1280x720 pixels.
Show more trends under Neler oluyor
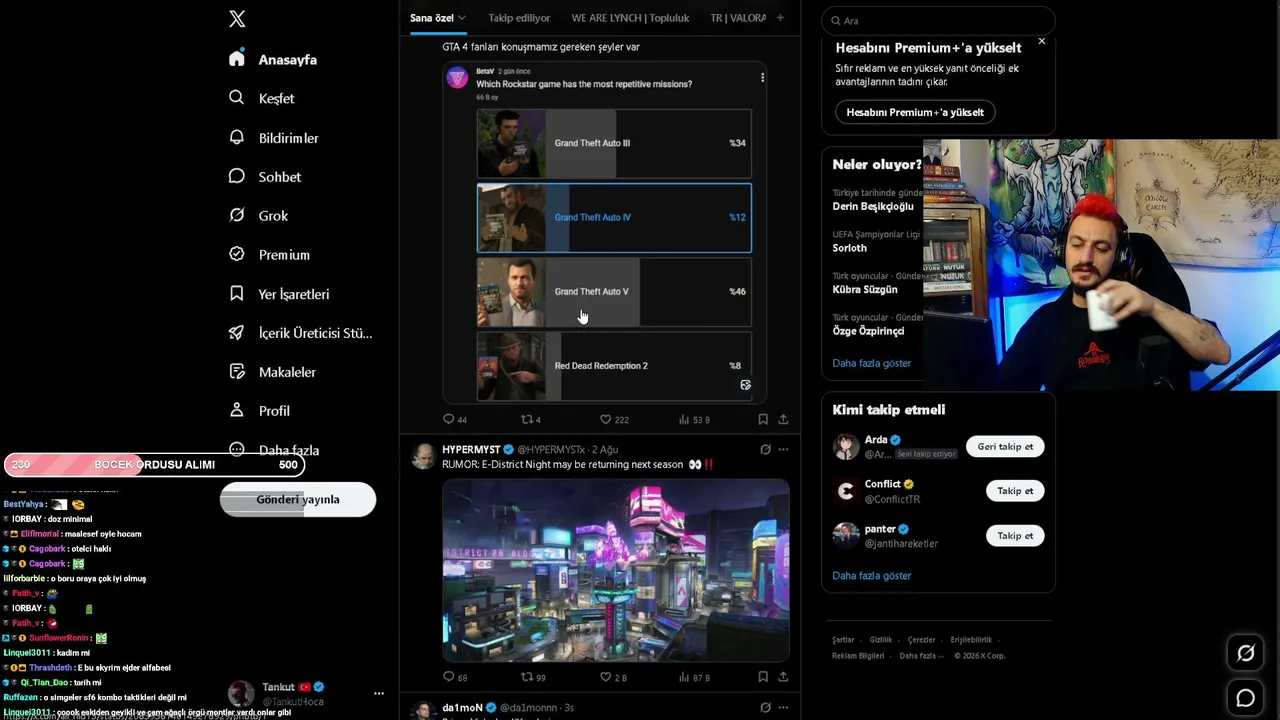click(872, 363)
